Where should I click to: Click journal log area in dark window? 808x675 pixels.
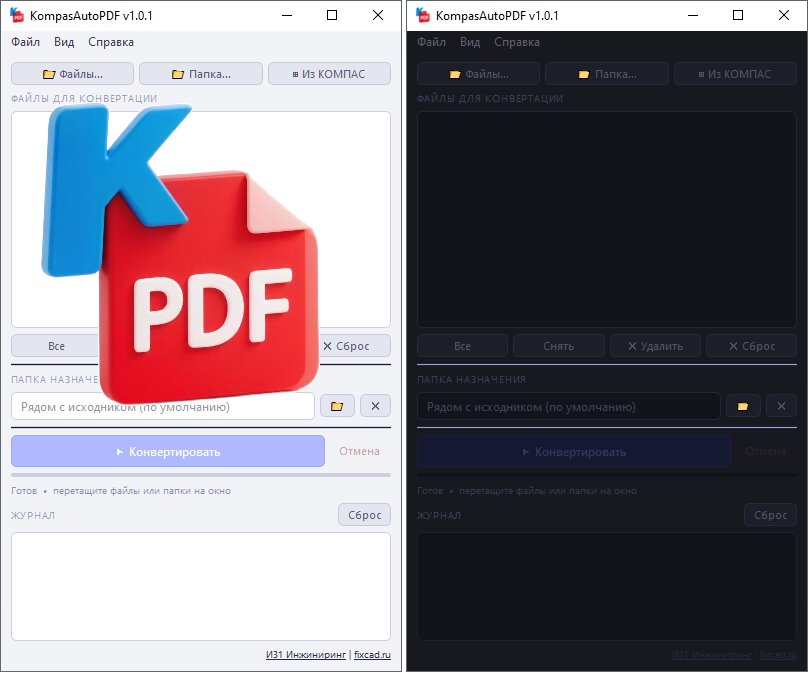[x=607, y=586]
